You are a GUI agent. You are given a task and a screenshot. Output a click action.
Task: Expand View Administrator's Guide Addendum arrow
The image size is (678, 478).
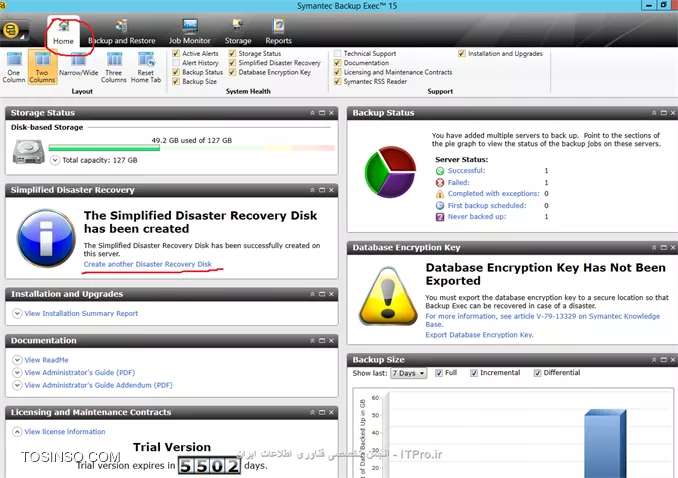click(17, 385)
